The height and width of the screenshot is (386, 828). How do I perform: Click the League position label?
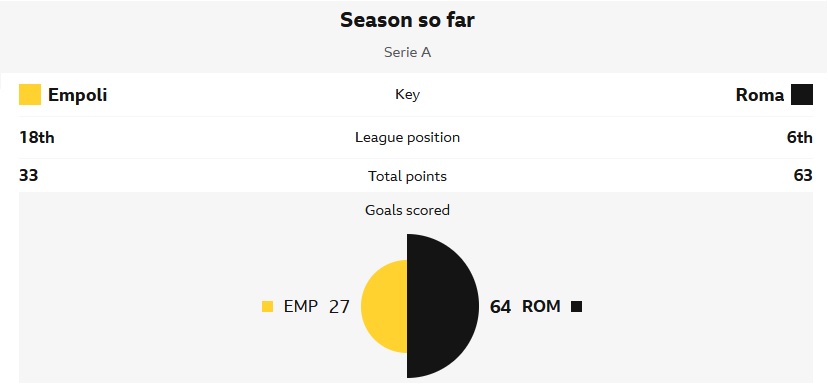(407, 137)
